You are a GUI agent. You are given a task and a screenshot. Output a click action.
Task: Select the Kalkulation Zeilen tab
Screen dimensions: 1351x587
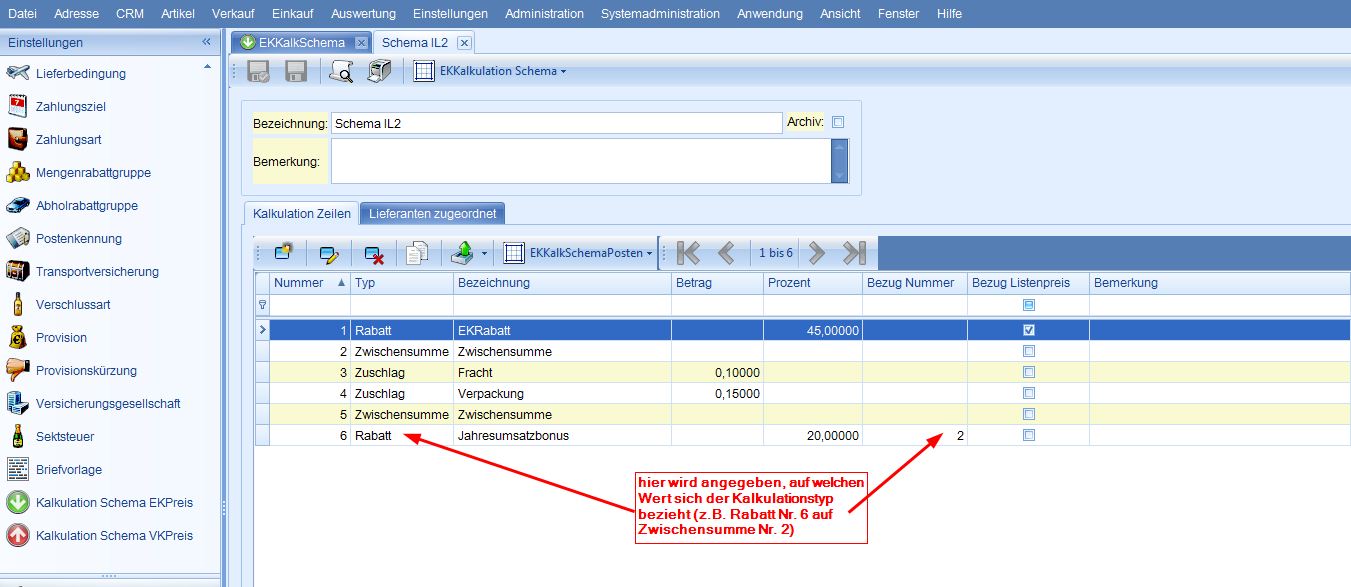(x=301, y=213)
